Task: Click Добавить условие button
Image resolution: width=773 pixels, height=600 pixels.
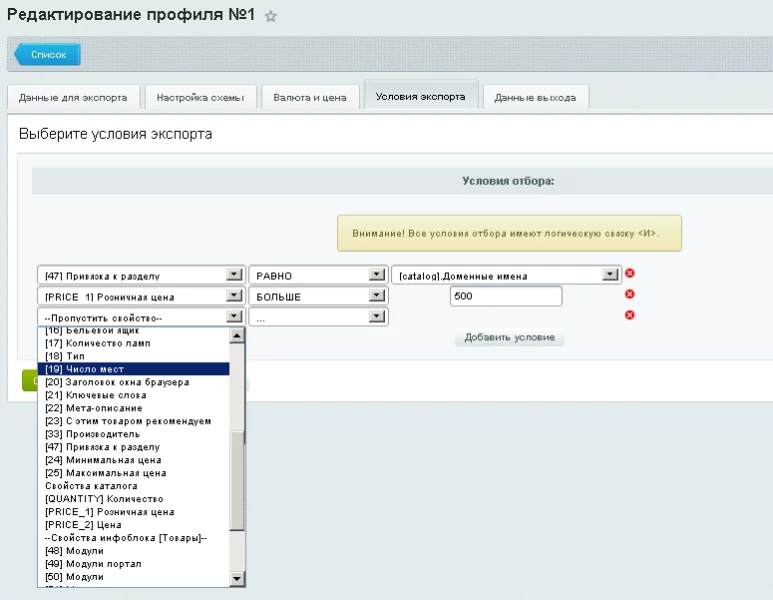Action: 510,338
